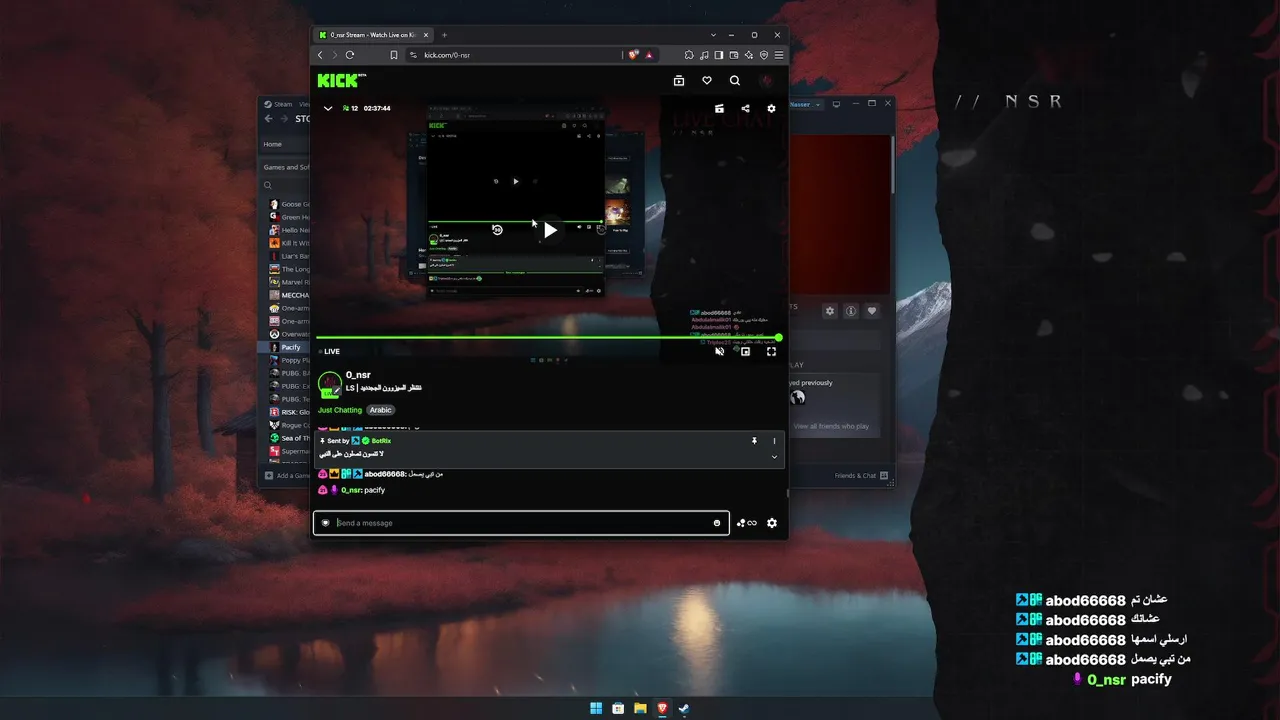Open the Just Chatting category link
Image resolution: width=1280 pixels, height=720 pixels.
(340, 410)
